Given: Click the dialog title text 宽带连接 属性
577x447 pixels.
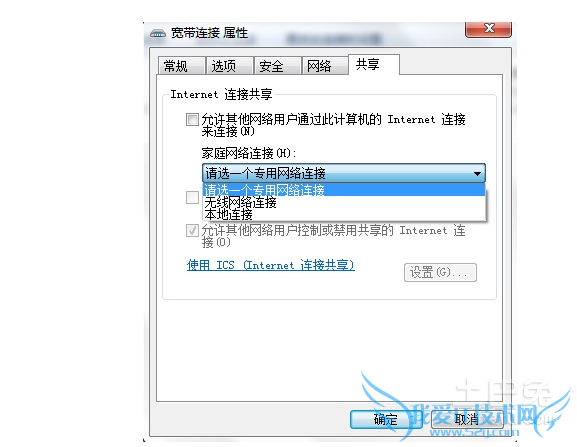Looking at the screenshot, I should [x=209, y=33].
